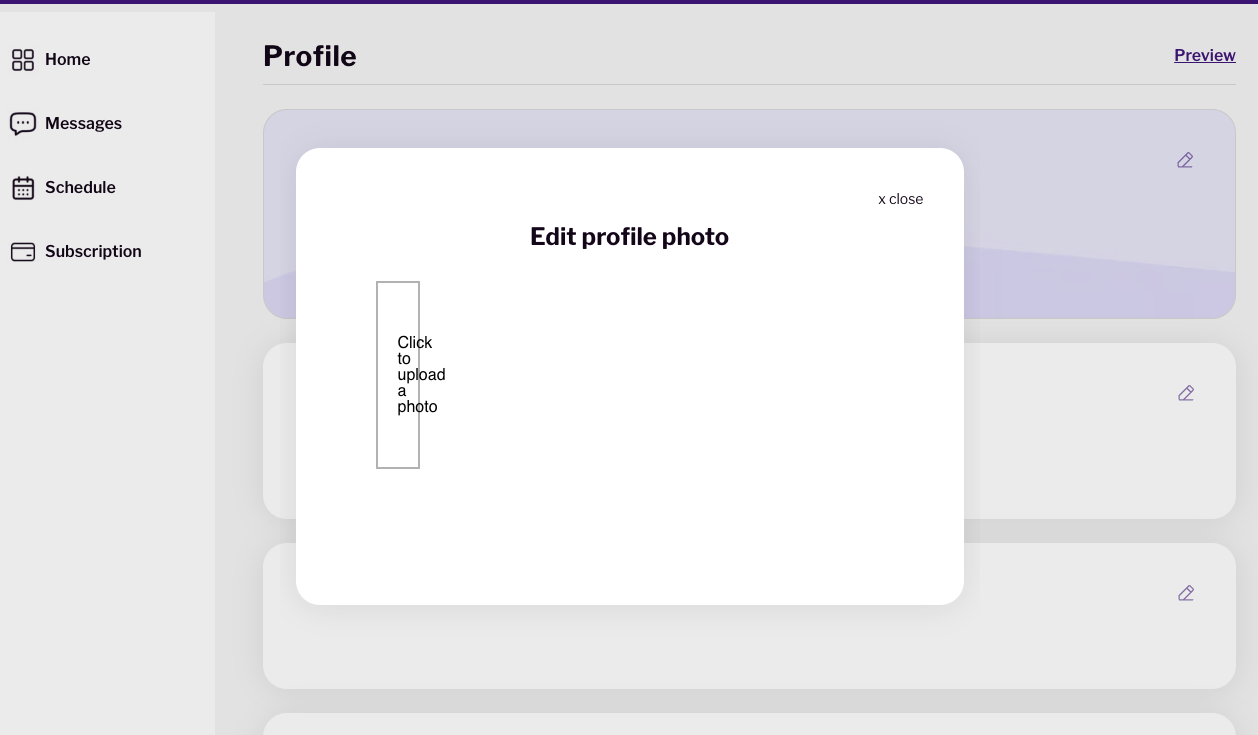Viewport: 1258px width, 735px height.
Task: Select the Schedule label in the sidebar
Action: click(x=80, y=188)
